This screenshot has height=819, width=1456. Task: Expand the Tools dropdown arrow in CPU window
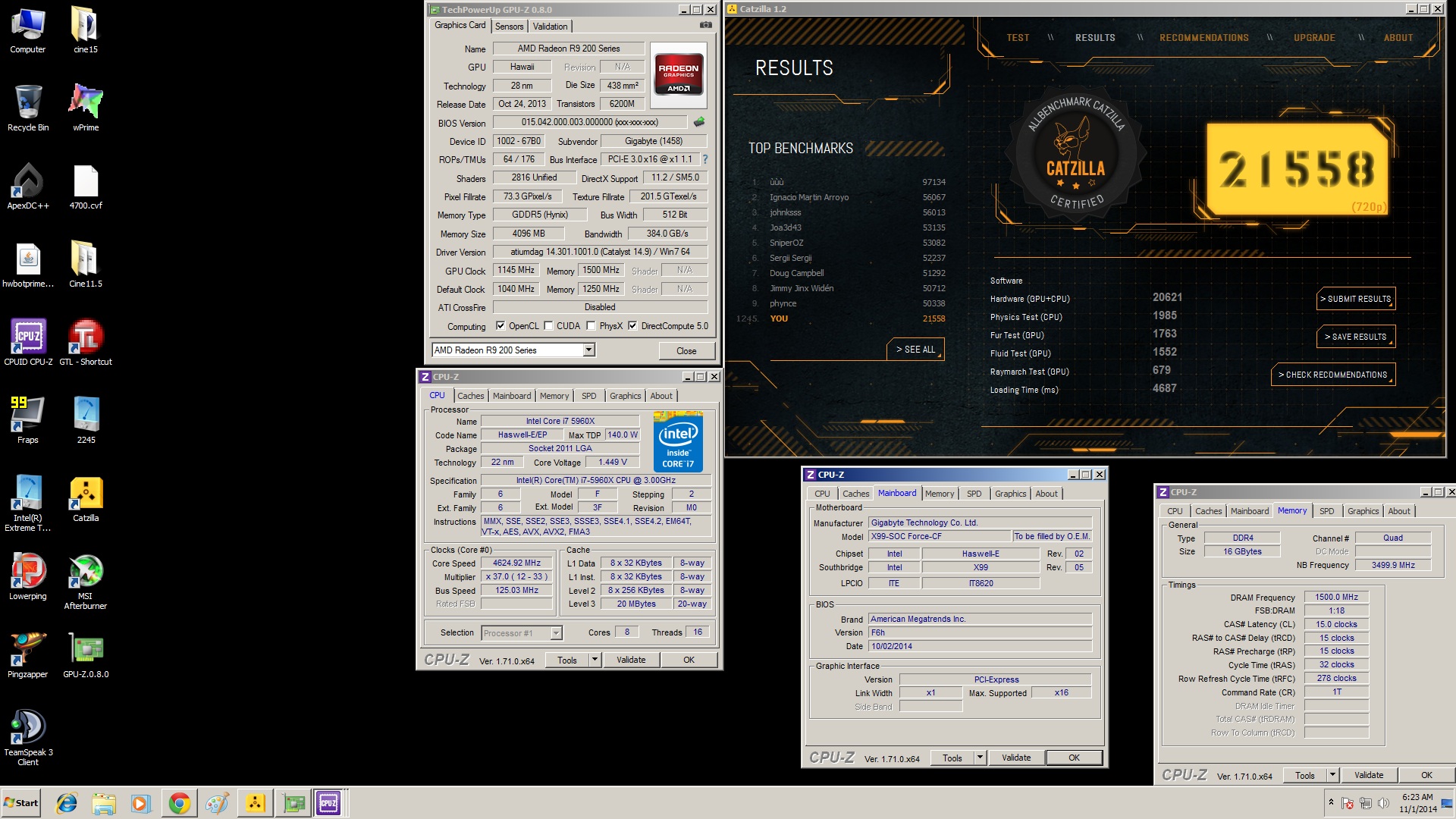pos(595,660)
